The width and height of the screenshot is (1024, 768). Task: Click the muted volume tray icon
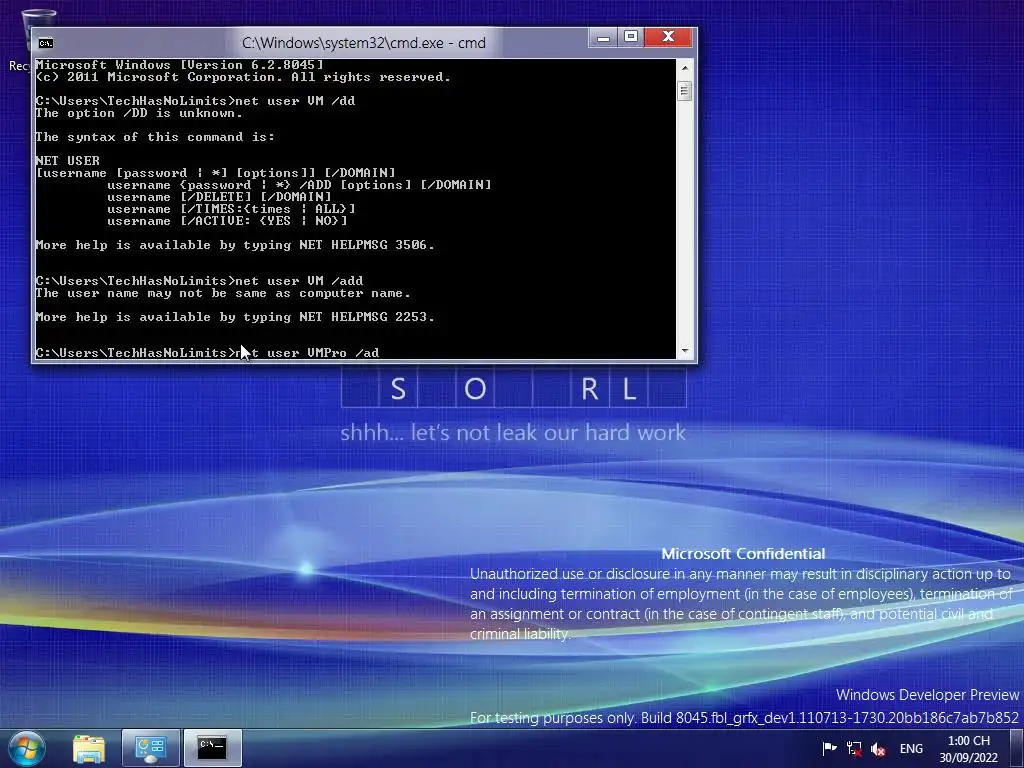click(878, 749)
